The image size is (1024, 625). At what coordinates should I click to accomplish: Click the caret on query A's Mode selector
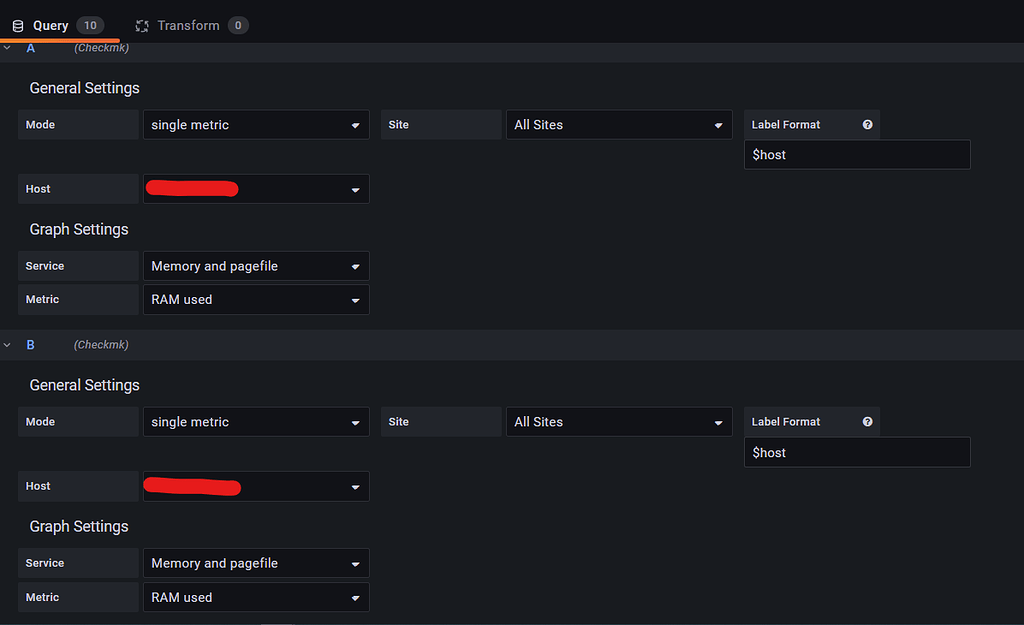point(355,124)
